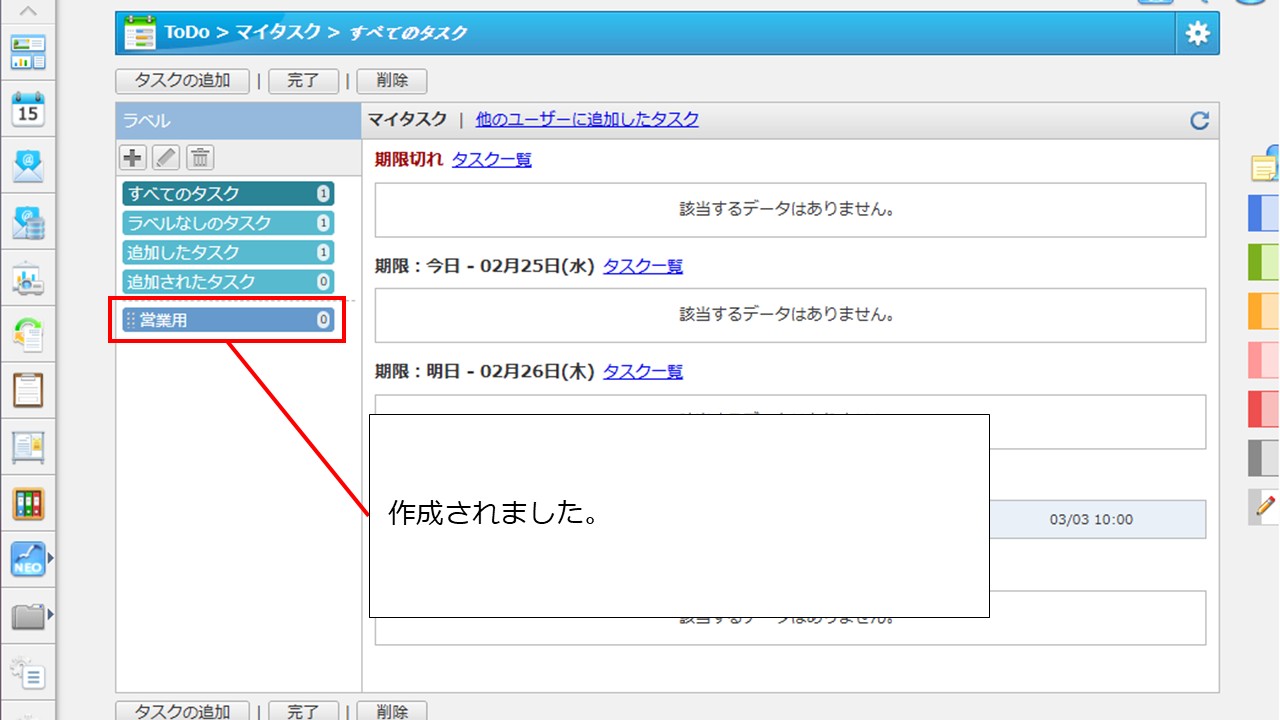This screenshot has width=1280, height=720.
Task: Select the 追加されたタスク label
Action: click(228, 282)
